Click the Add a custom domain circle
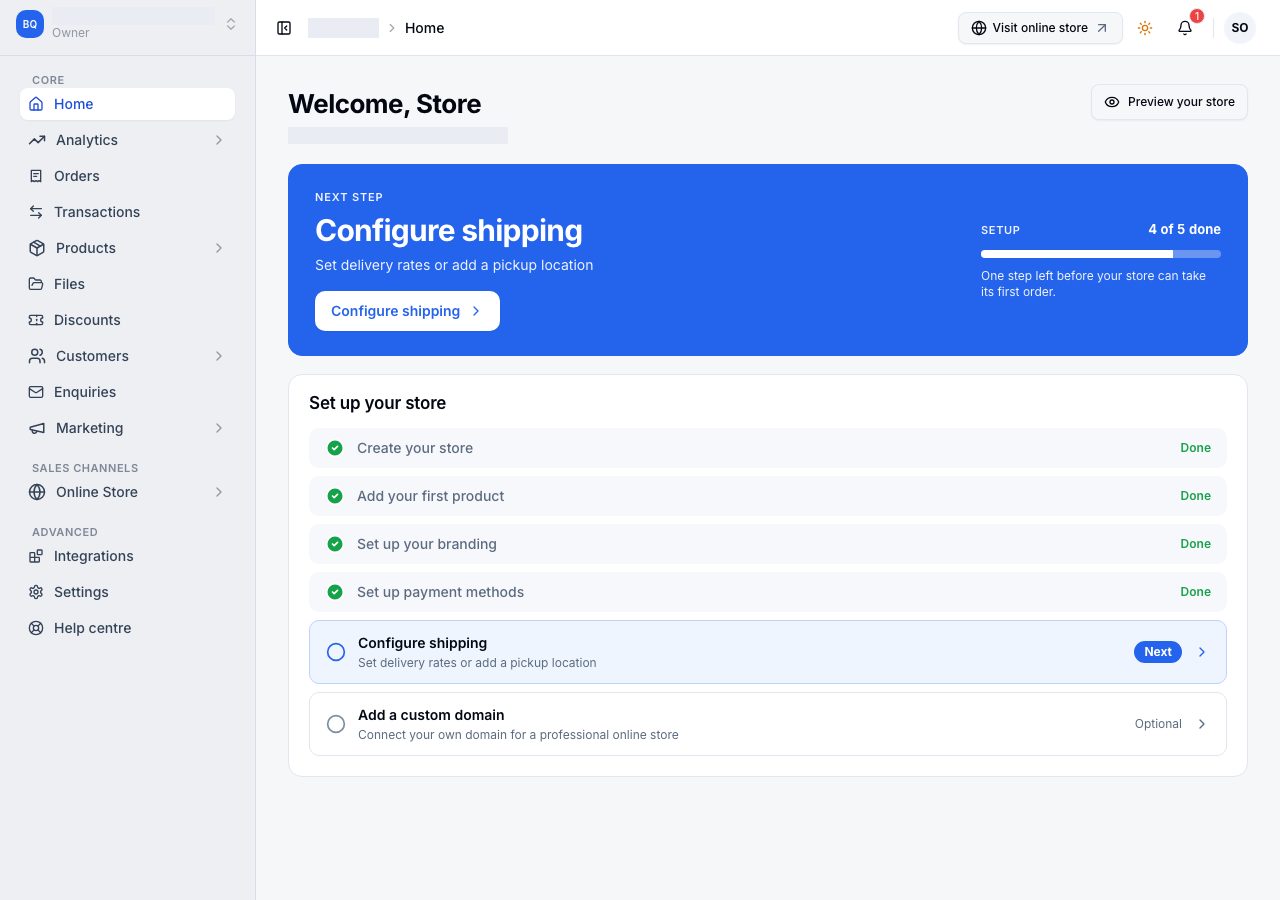 (x=336, y=724)
